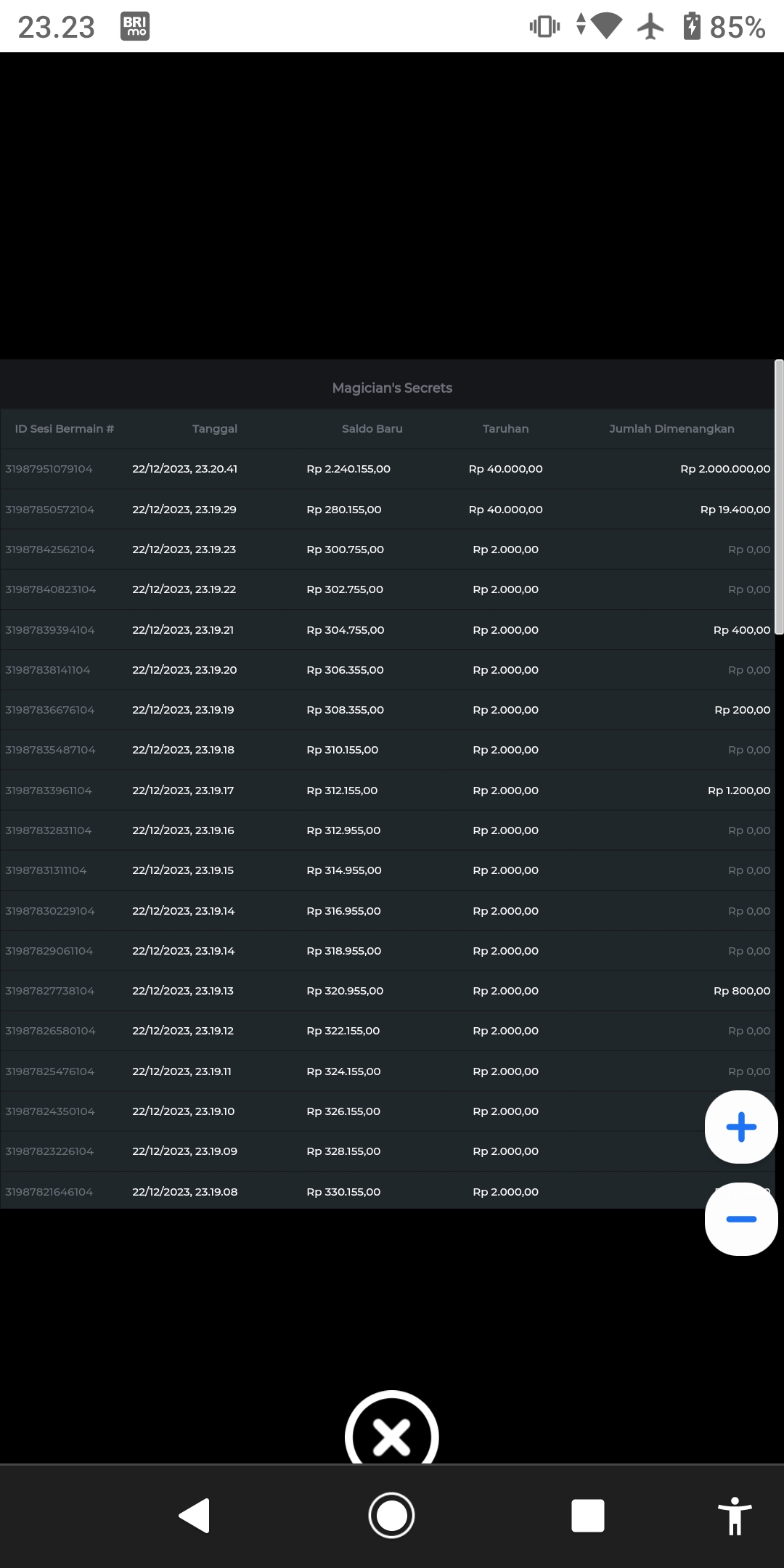Select session ID 31987850572104
This screenshot has width=784, height=1568.
(x=49, y=510)
